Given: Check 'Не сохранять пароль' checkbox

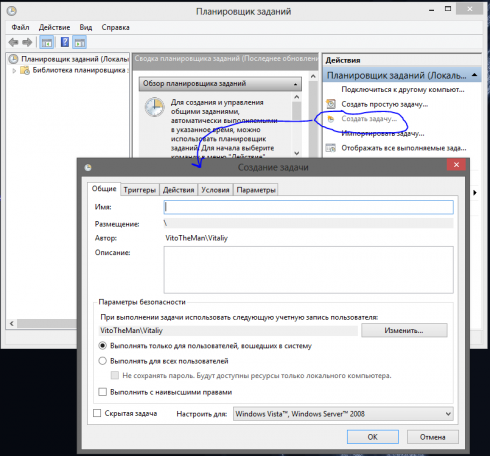Looking at the screenshot, I should (x=115, y=376).
